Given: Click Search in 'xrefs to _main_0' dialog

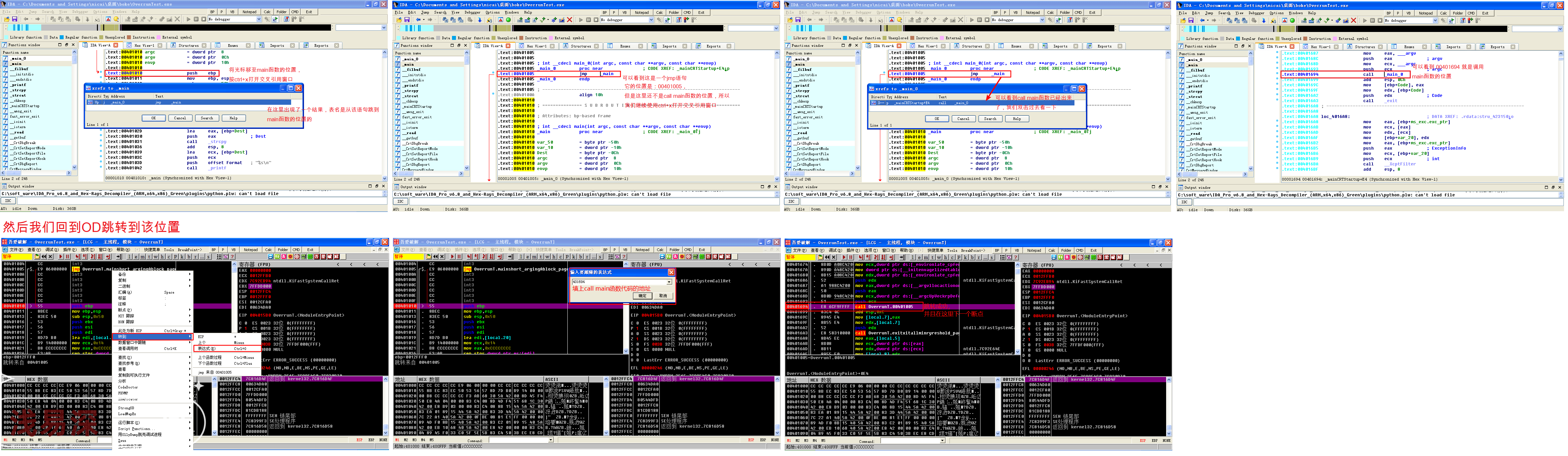Looking at the screenshot, I should (x=990, y=119).
